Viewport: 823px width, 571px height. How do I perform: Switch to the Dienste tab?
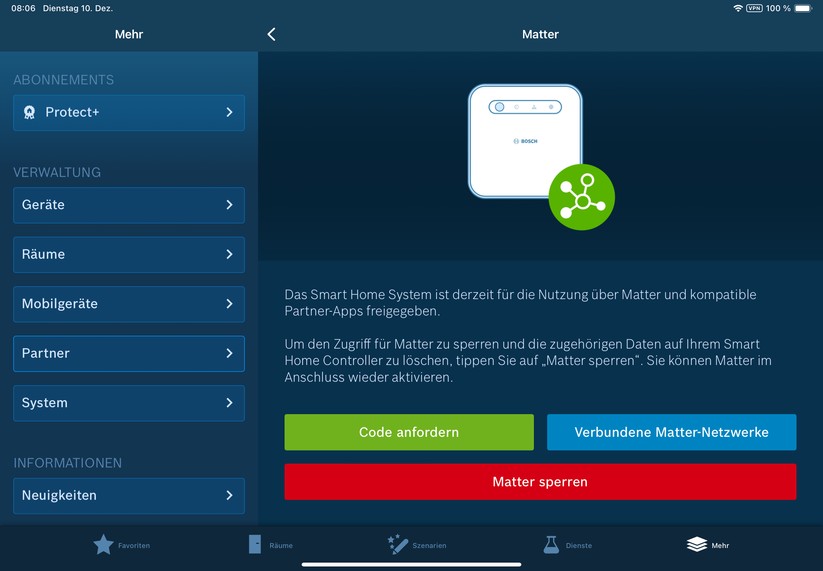(x=567, y=545)
